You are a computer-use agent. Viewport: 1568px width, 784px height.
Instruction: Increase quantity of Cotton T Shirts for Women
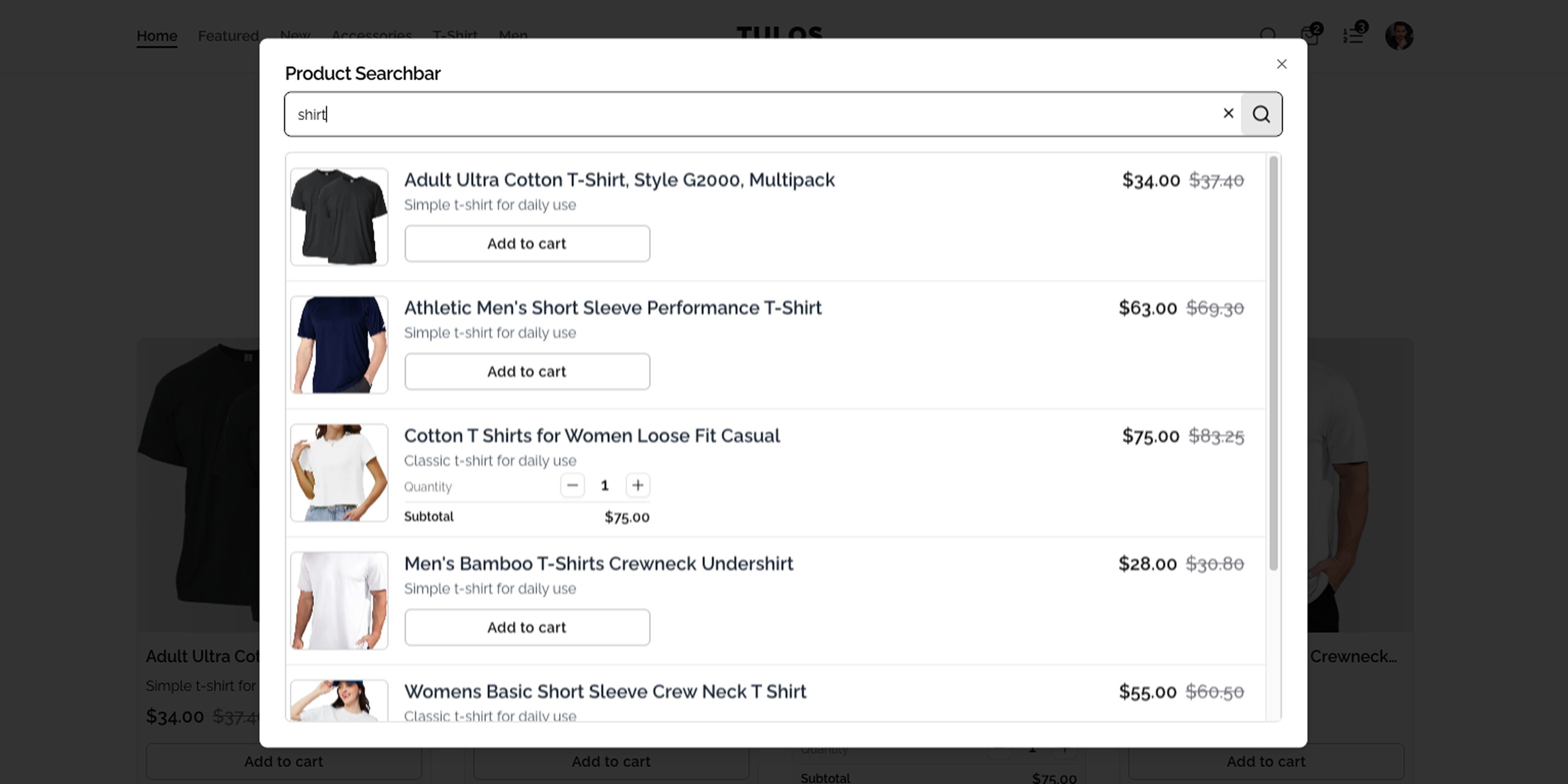[637, 485]
